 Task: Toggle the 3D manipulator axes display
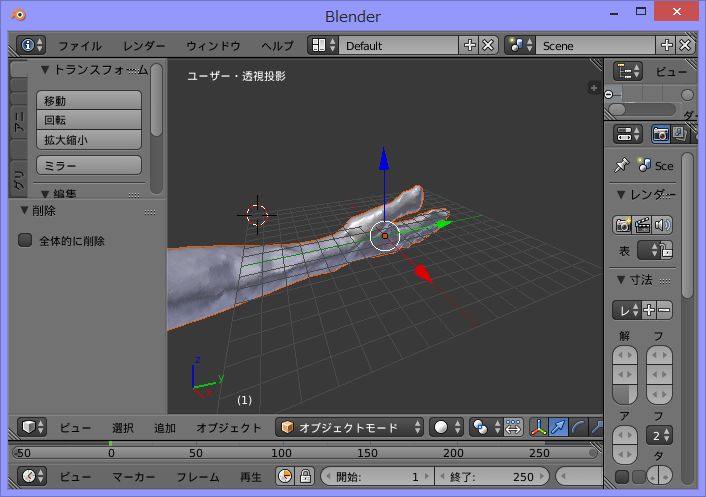pos(538,427)
